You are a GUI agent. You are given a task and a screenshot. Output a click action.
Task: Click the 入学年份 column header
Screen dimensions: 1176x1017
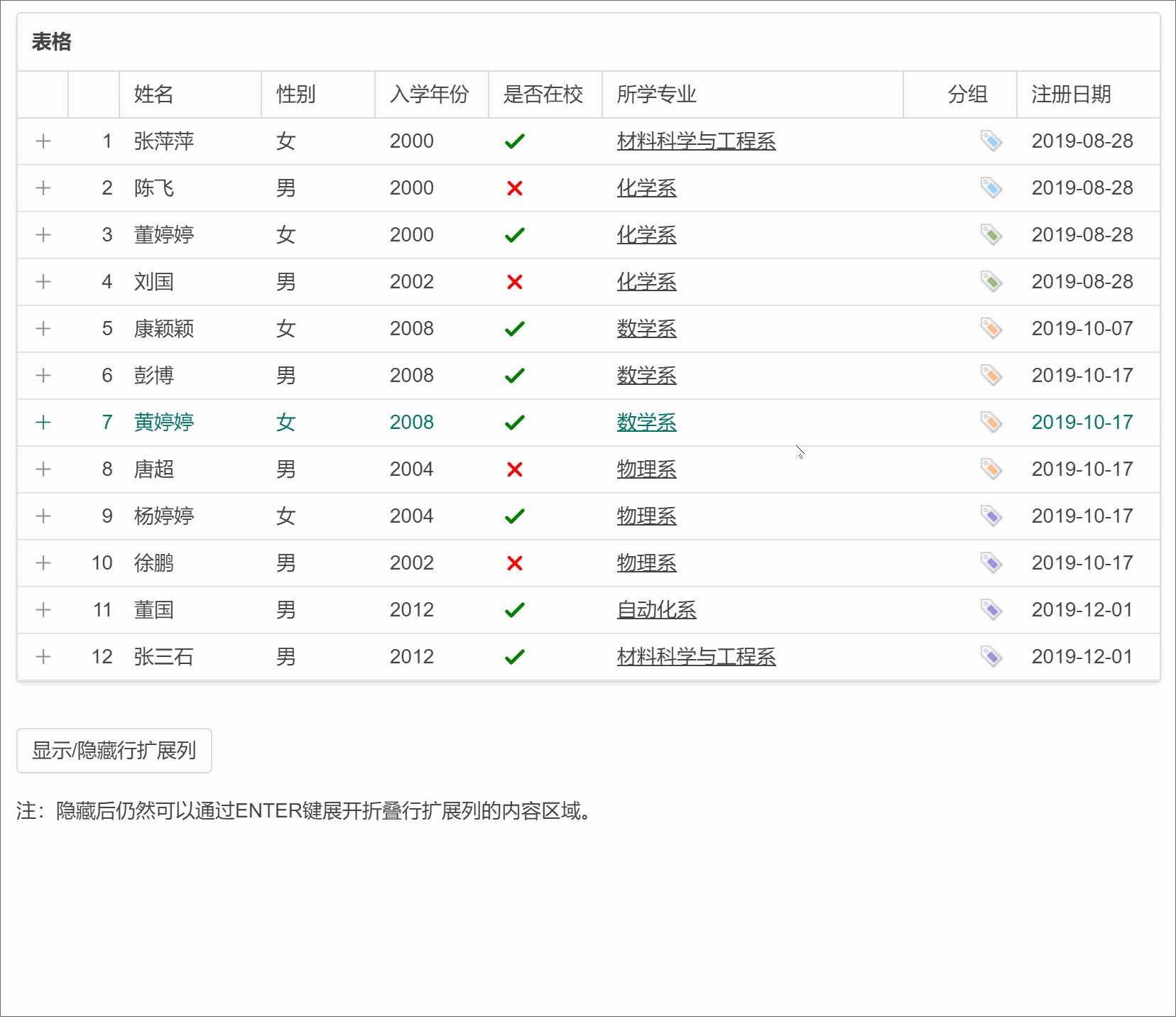coord(432,94)
